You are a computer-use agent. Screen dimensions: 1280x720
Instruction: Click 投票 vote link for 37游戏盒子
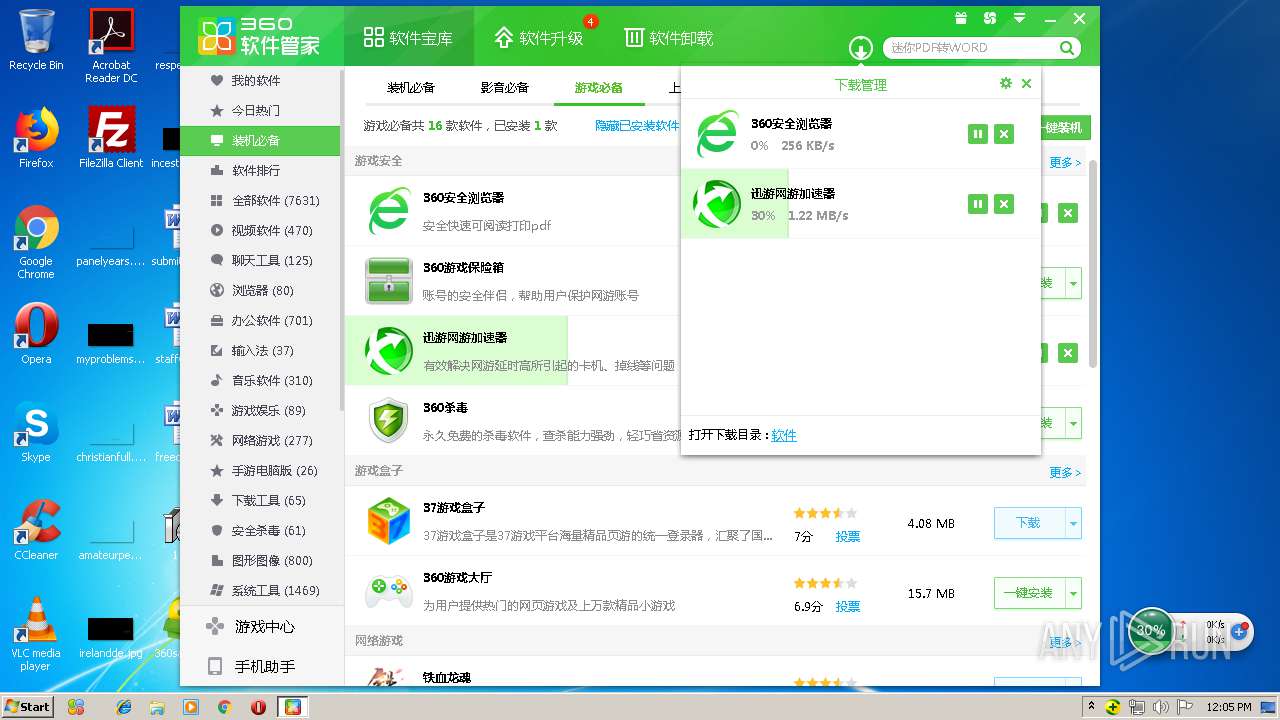(x=848, y=536)
